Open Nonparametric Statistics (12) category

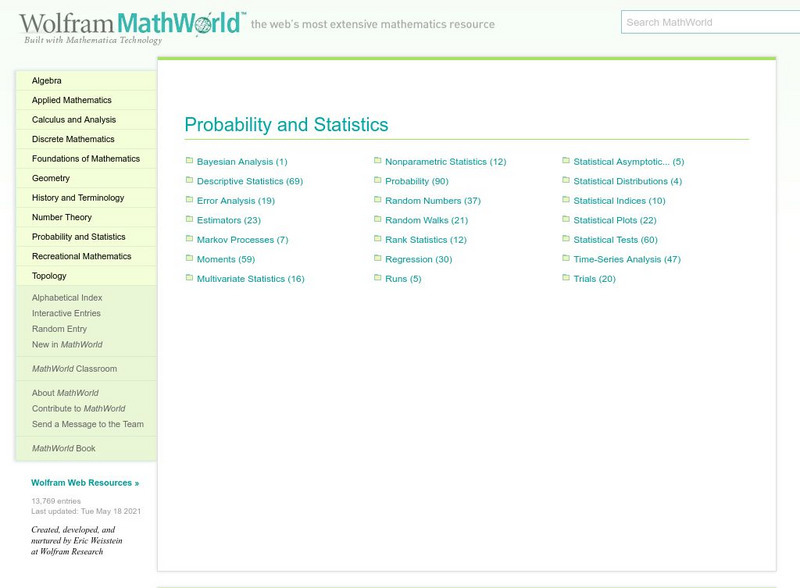click(x=445, y=162)
